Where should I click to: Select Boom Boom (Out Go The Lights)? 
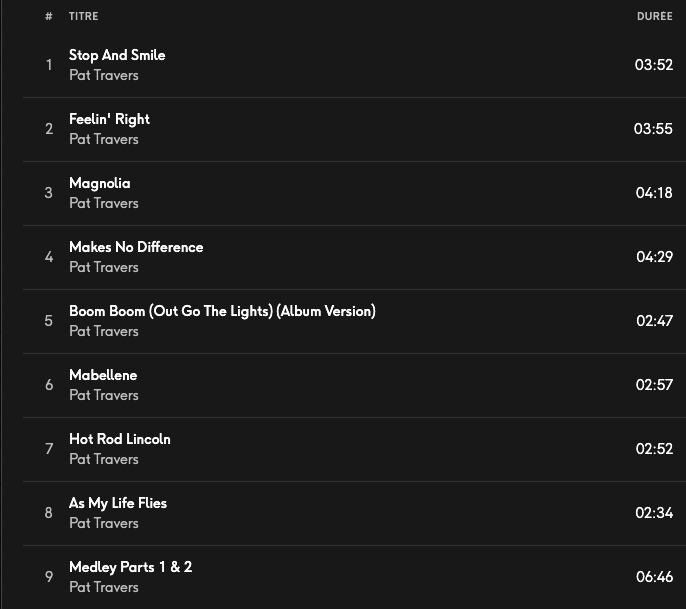222,311
